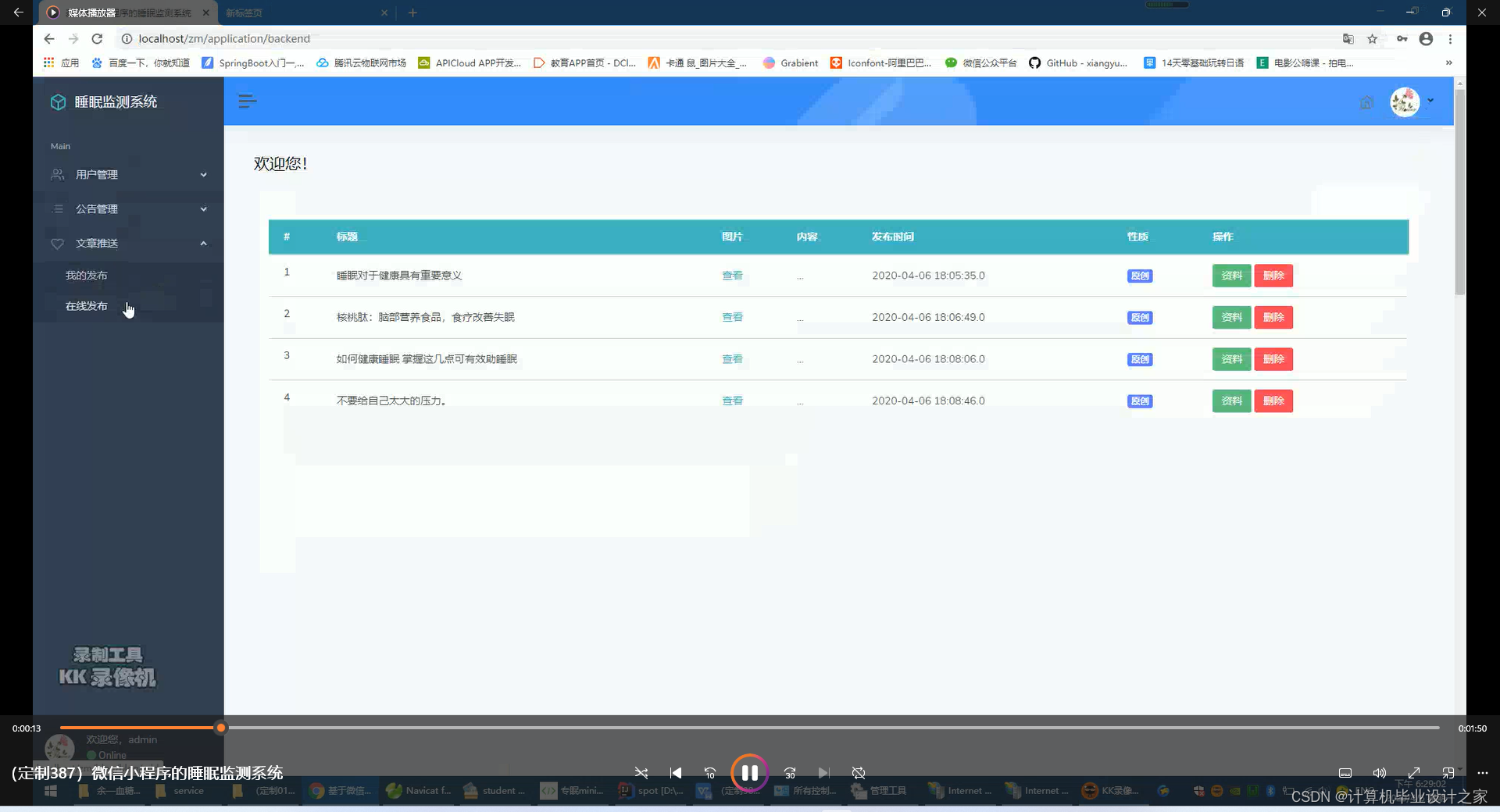The width and height of the screenshot is (1500, 812).
Task: Click 资料 button in row 3
Action: [1231, 359]
